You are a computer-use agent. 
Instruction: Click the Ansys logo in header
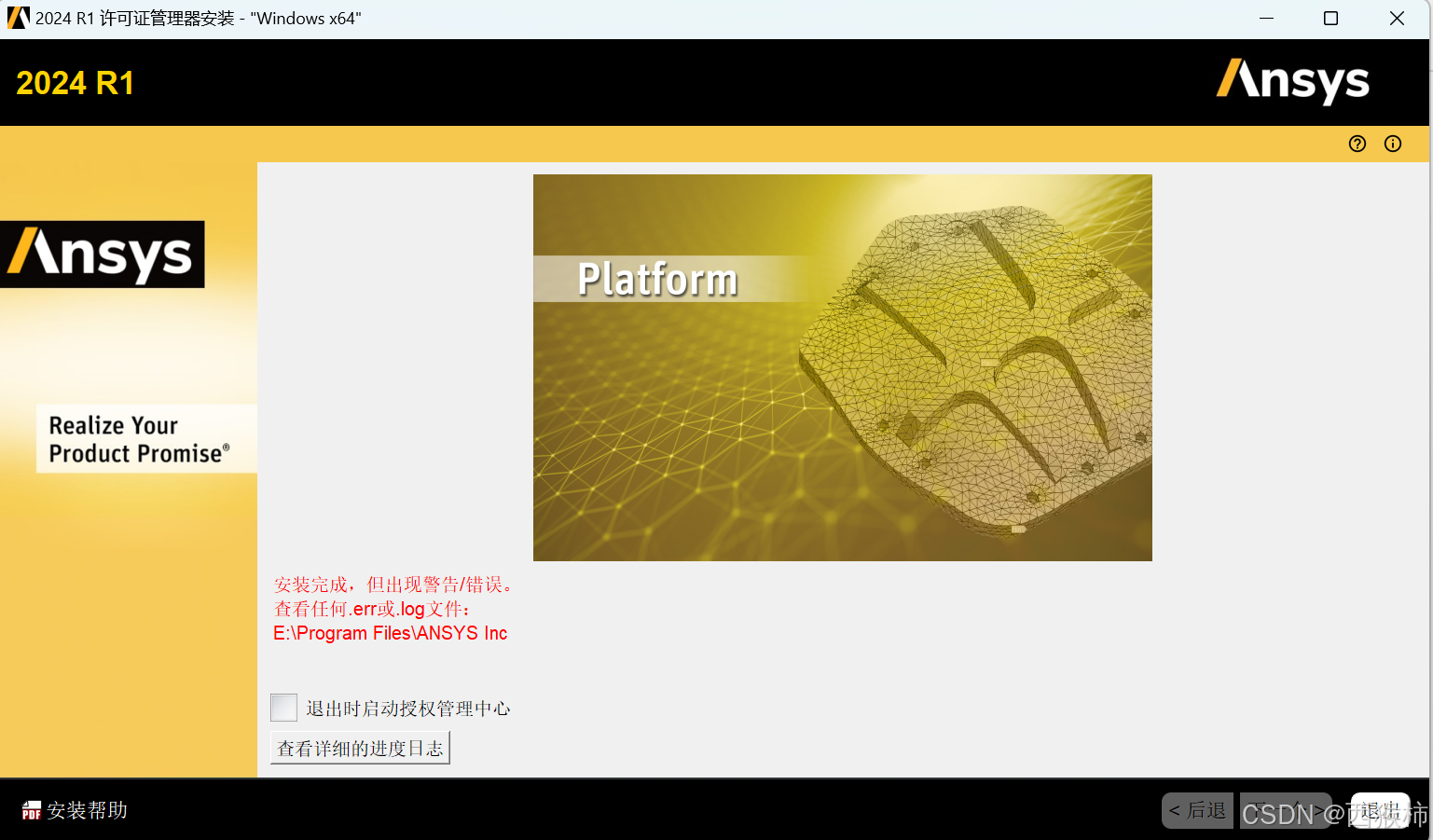tap(1293, 81)
